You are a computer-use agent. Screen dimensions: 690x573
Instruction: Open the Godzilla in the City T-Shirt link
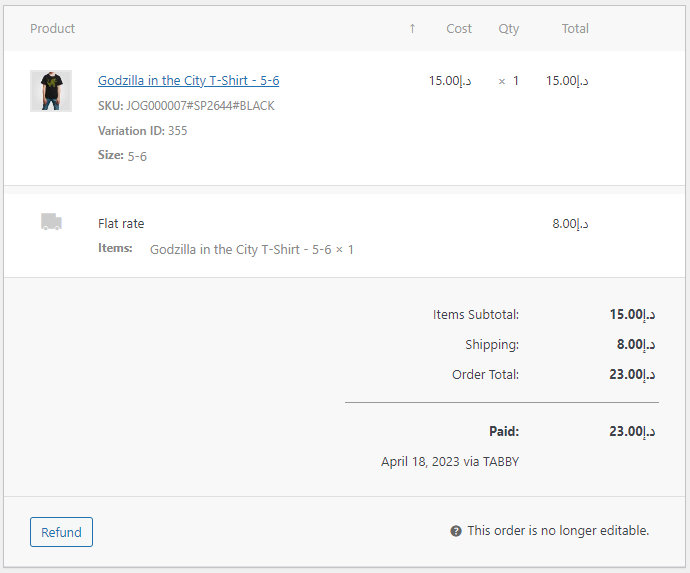click(188, 80)
